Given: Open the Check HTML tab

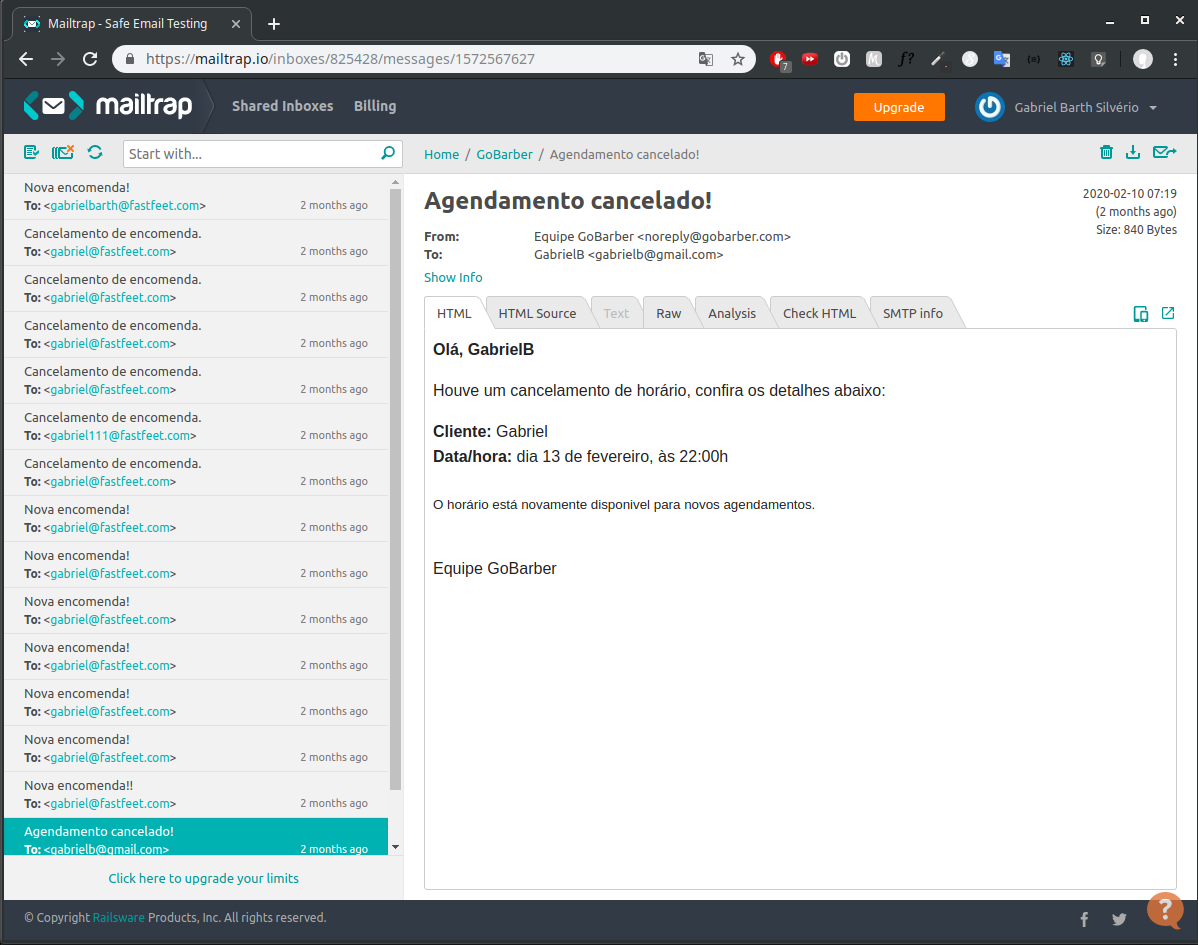Looking at the screenshot, I should (819, 313).
